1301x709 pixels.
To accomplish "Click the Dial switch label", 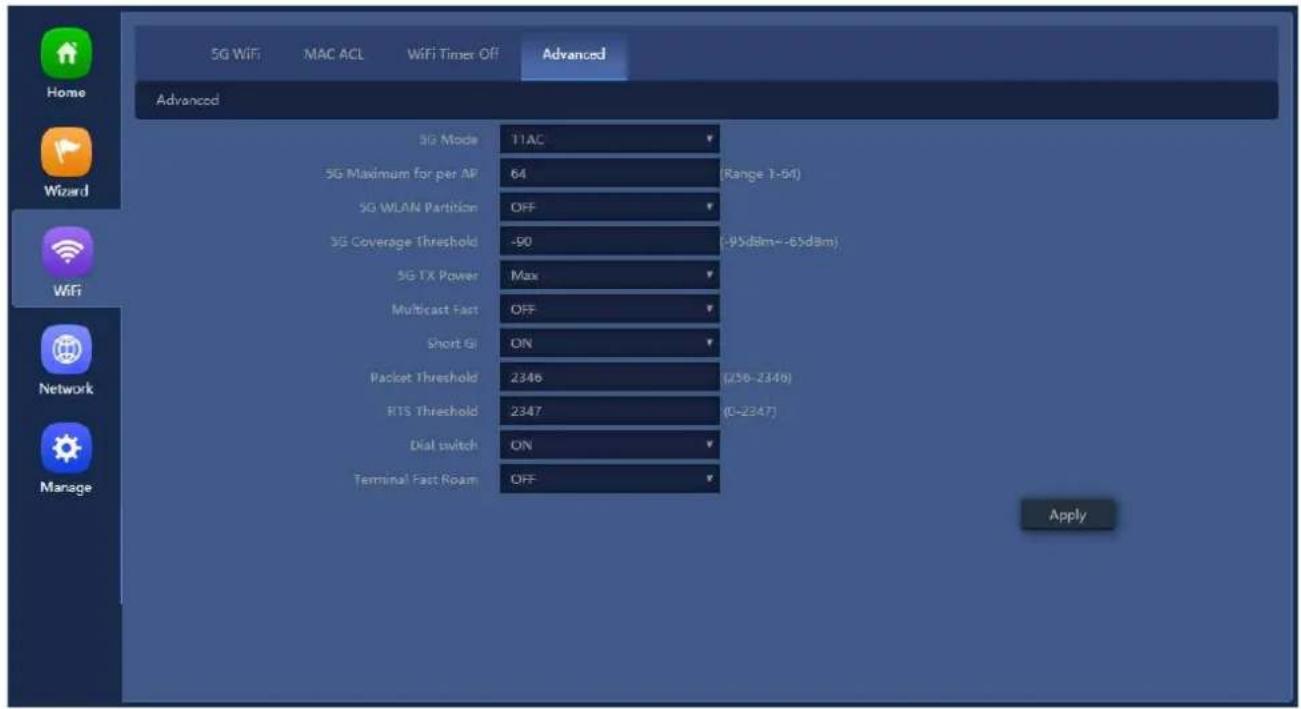I will 446,446.
